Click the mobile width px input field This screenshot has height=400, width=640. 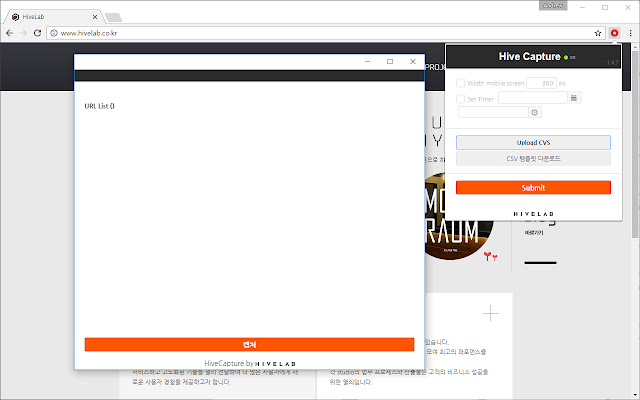pyautogui.click(x=541, y=83)
